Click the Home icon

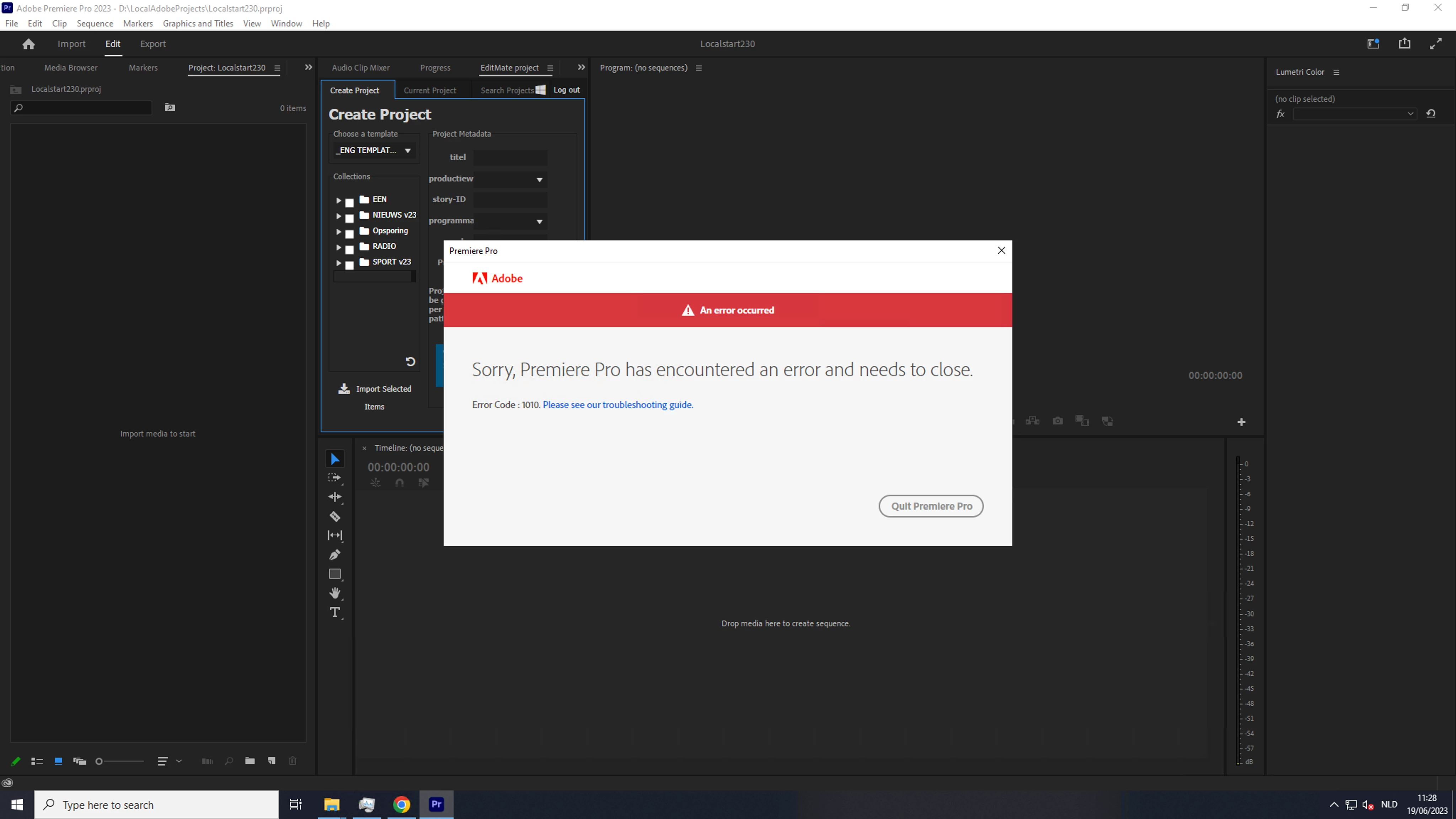pos(28,44)
